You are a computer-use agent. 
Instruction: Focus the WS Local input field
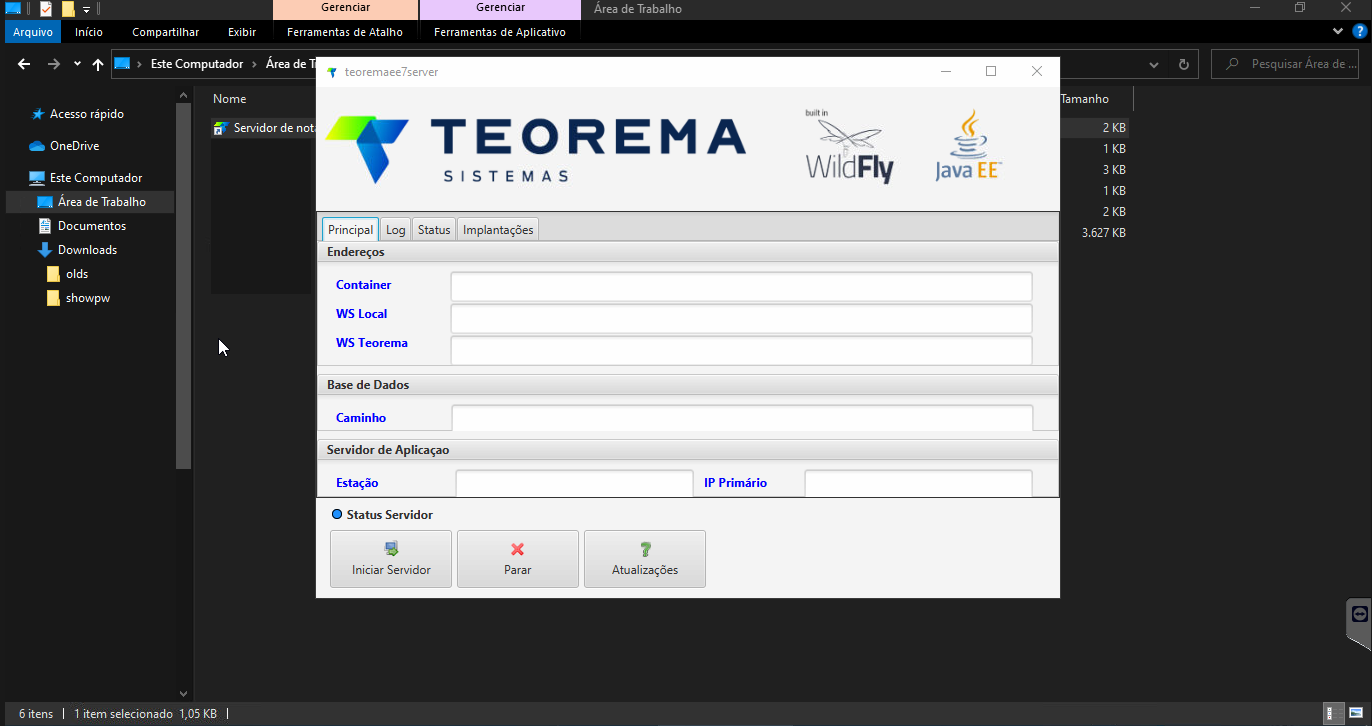(x=741, y=319)
